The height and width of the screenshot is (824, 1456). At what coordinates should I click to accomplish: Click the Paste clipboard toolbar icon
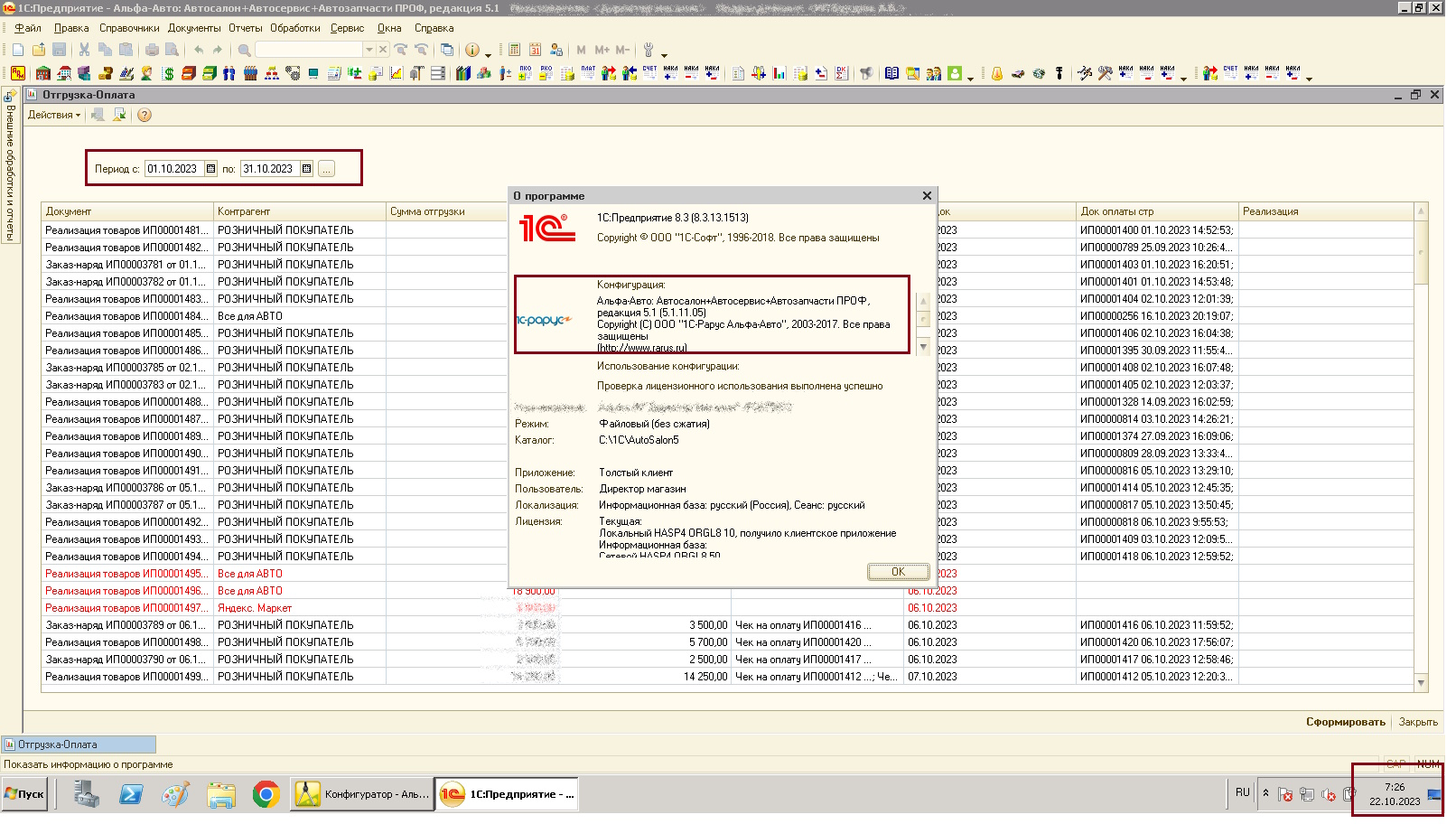(126, 50)
